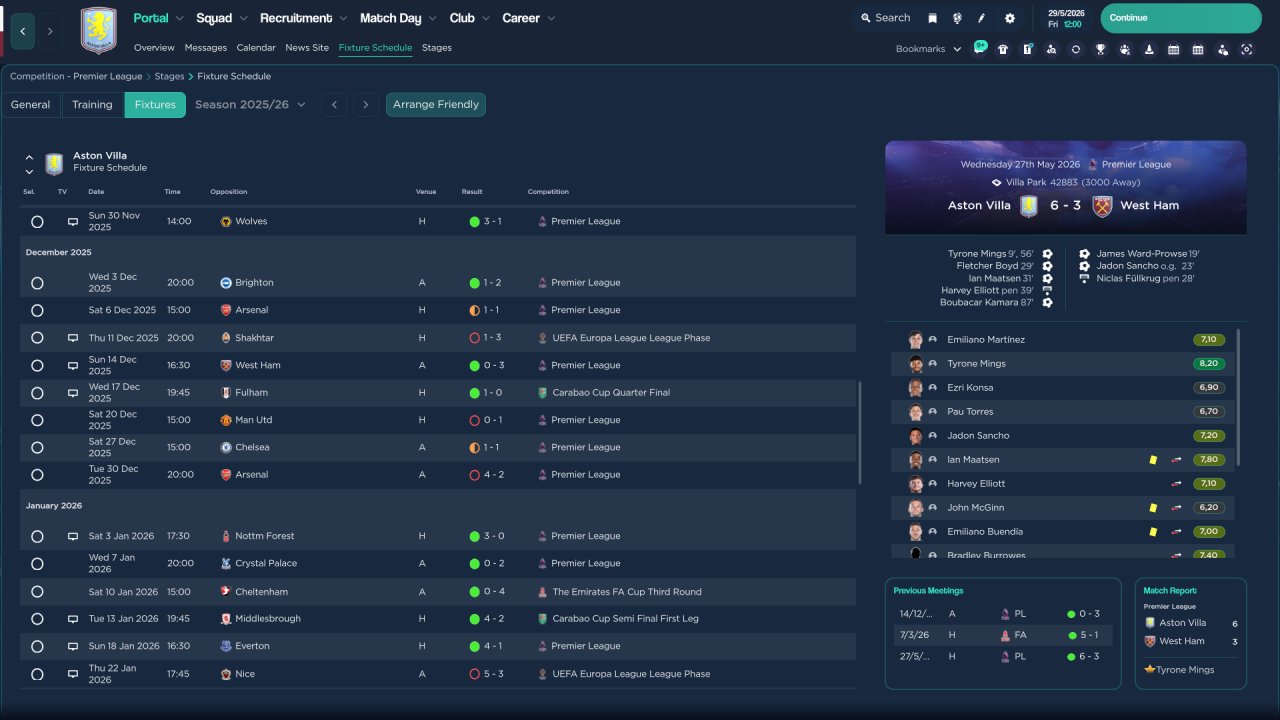Go back using the header back arrow
The height and width of the screenshot is (720, 1280).
(22, 32)
